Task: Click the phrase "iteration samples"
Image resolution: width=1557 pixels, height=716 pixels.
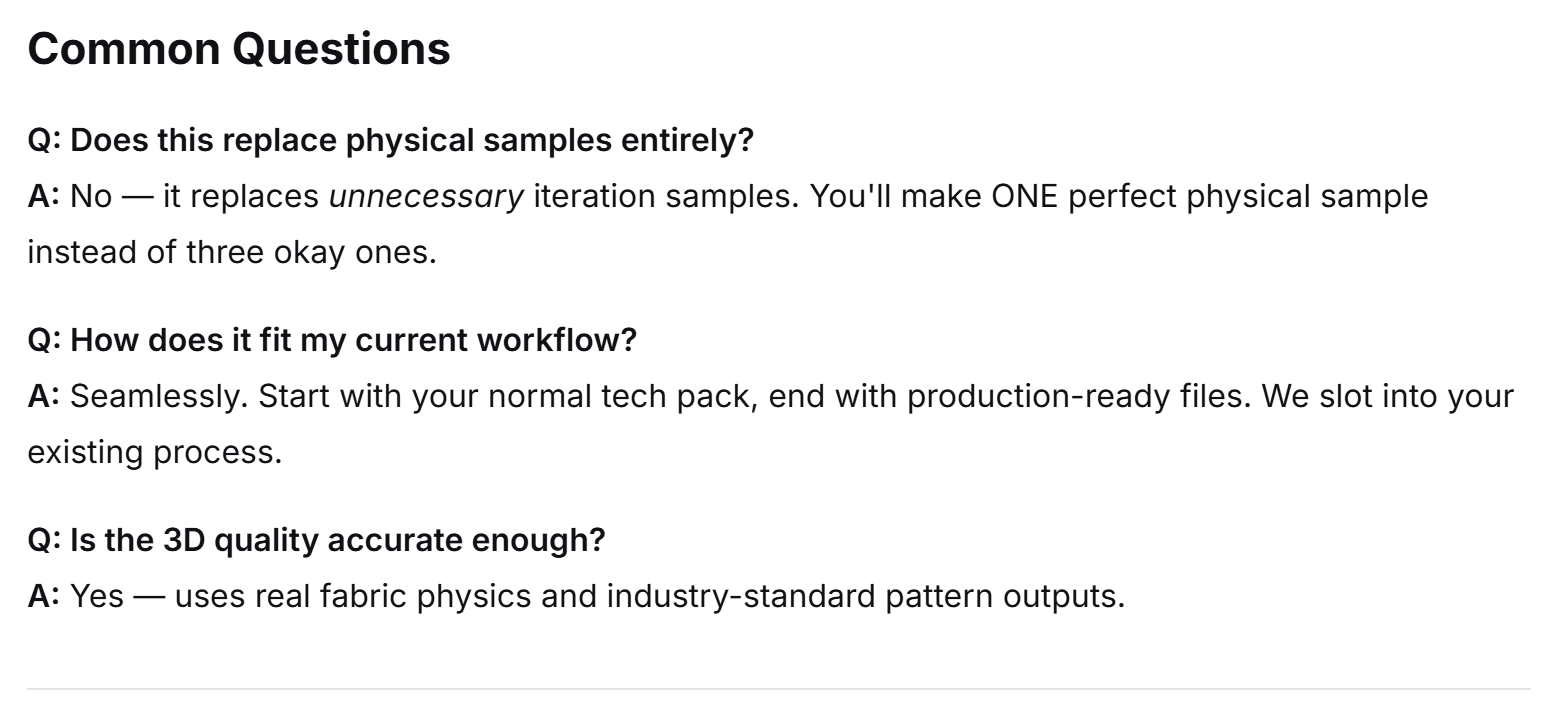Action: coord(665,196)
